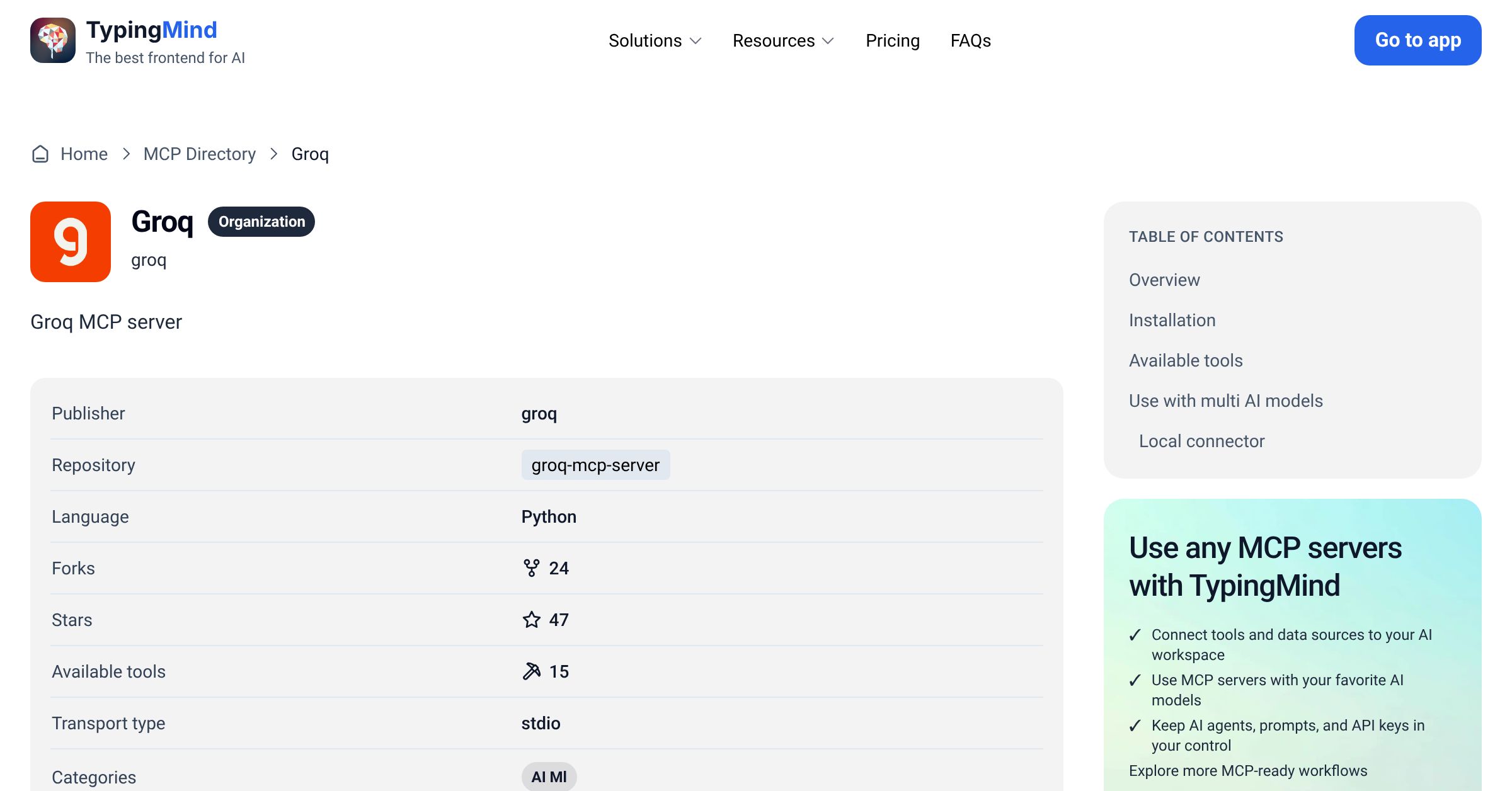Open MCP Directory breadcrumb link

(x=199, y=154)
